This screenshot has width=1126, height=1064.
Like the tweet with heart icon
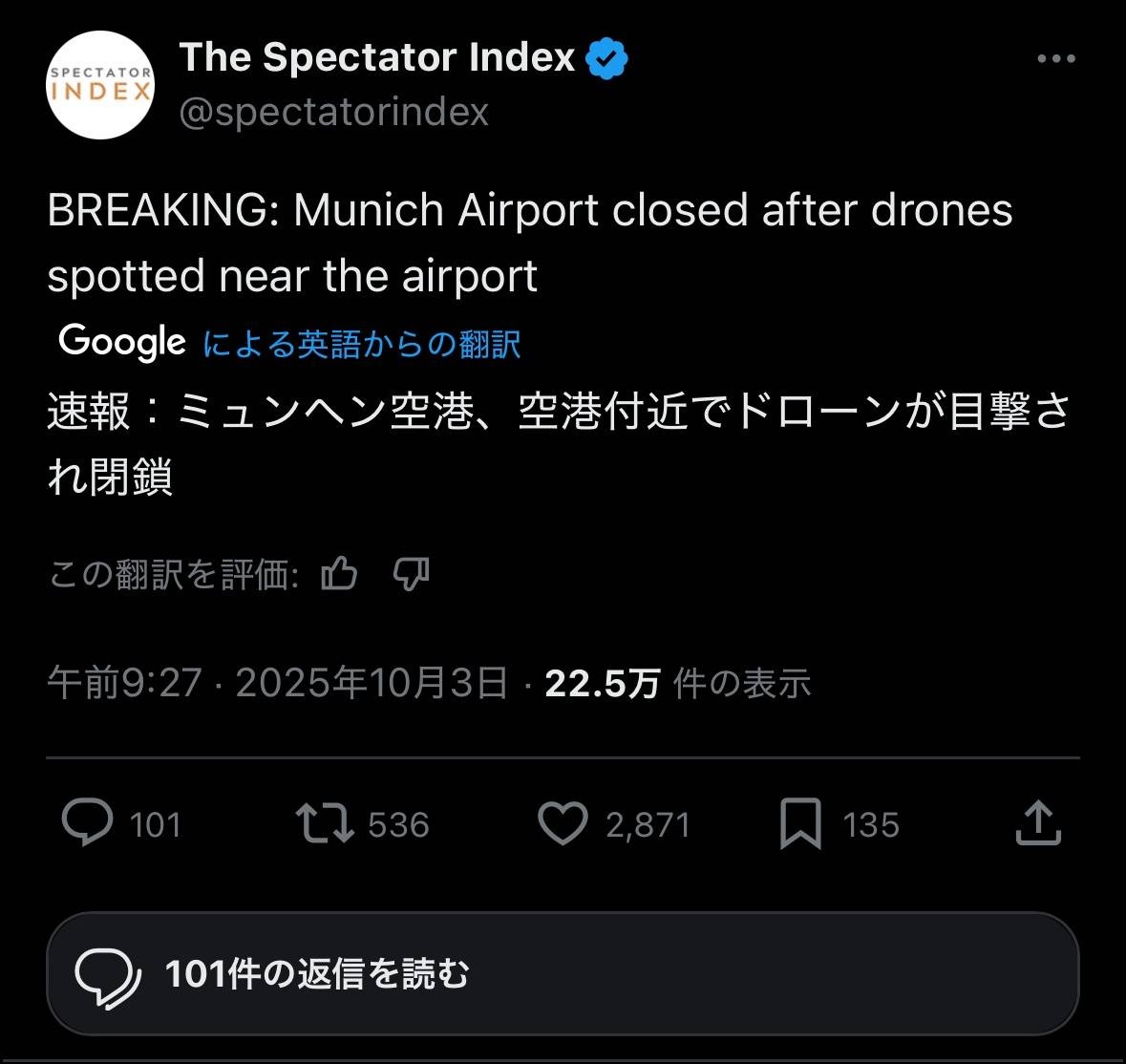563,823
